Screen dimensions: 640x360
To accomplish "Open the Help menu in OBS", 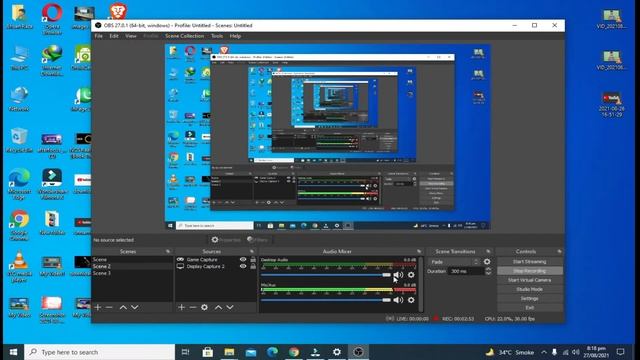I will (235, 36).
